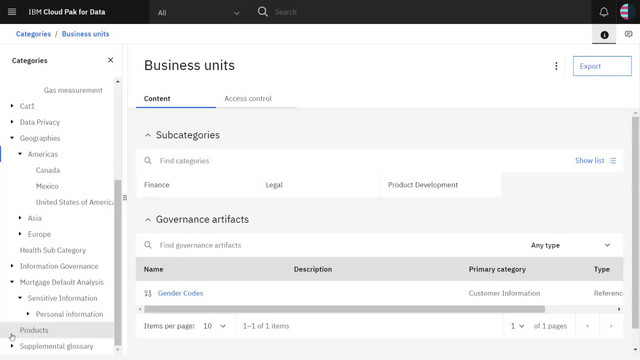This screenshot has width=640, height=360.
Task: Go to previous page arrow
Action: (x=587, y=326)
